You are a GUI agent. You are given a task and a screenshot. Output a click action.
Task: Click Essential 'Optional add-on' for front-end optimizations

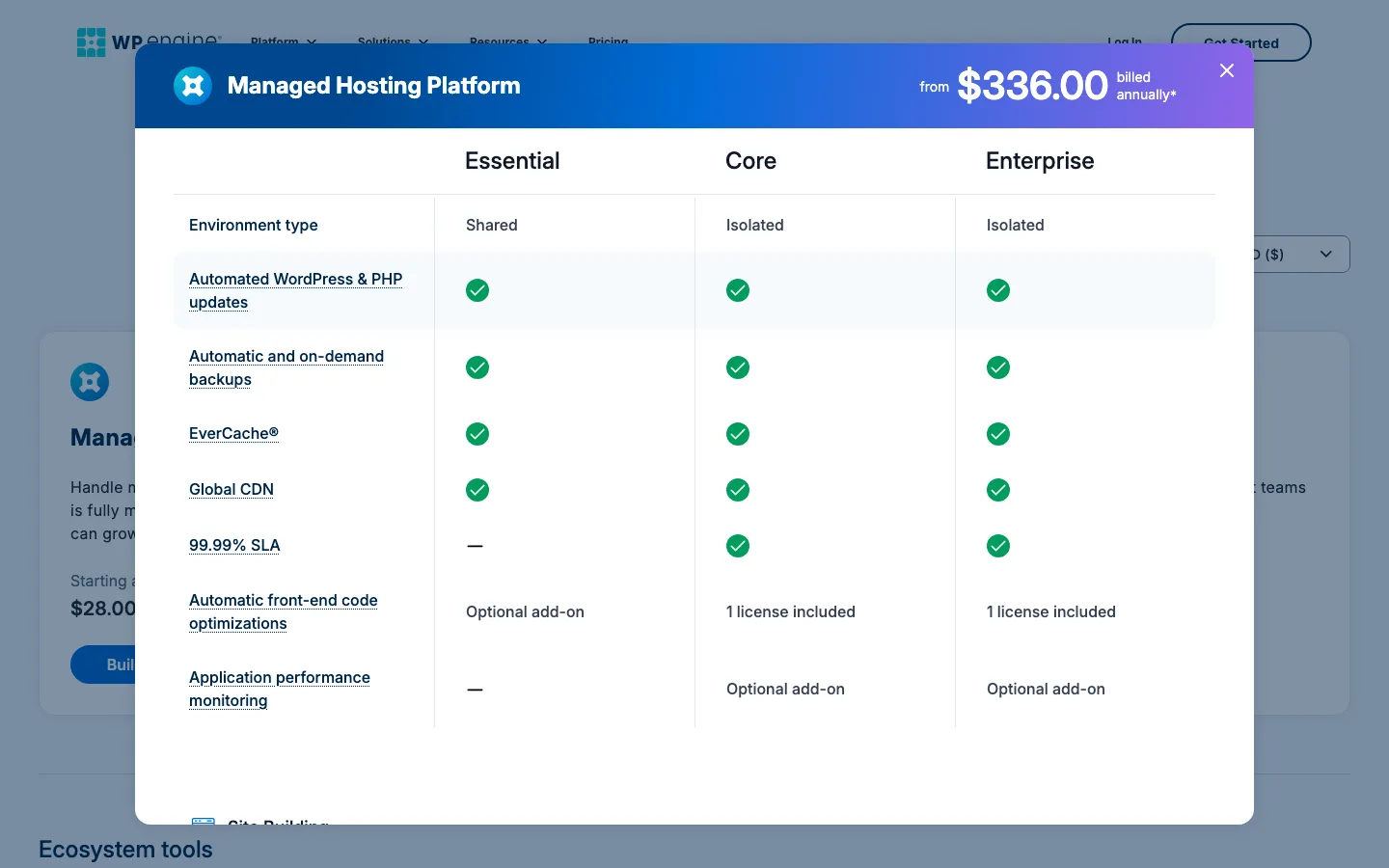click(x=525, y=611)
